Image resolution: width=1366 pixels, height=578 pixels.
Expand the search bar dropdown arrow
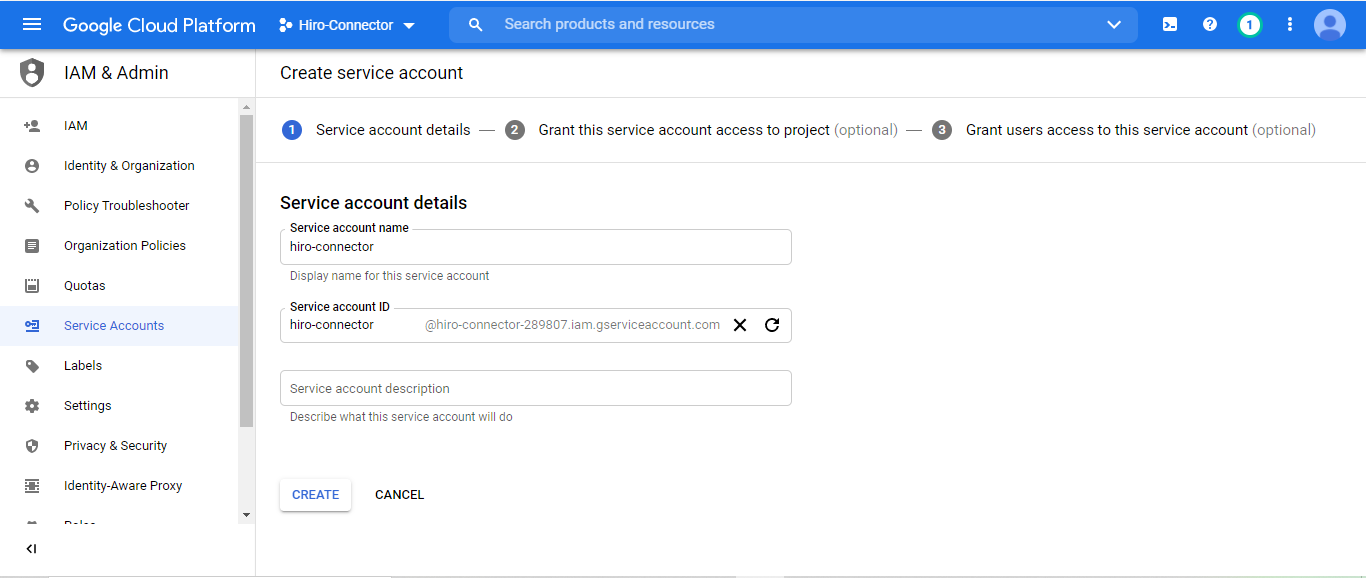pos(1114,25)
